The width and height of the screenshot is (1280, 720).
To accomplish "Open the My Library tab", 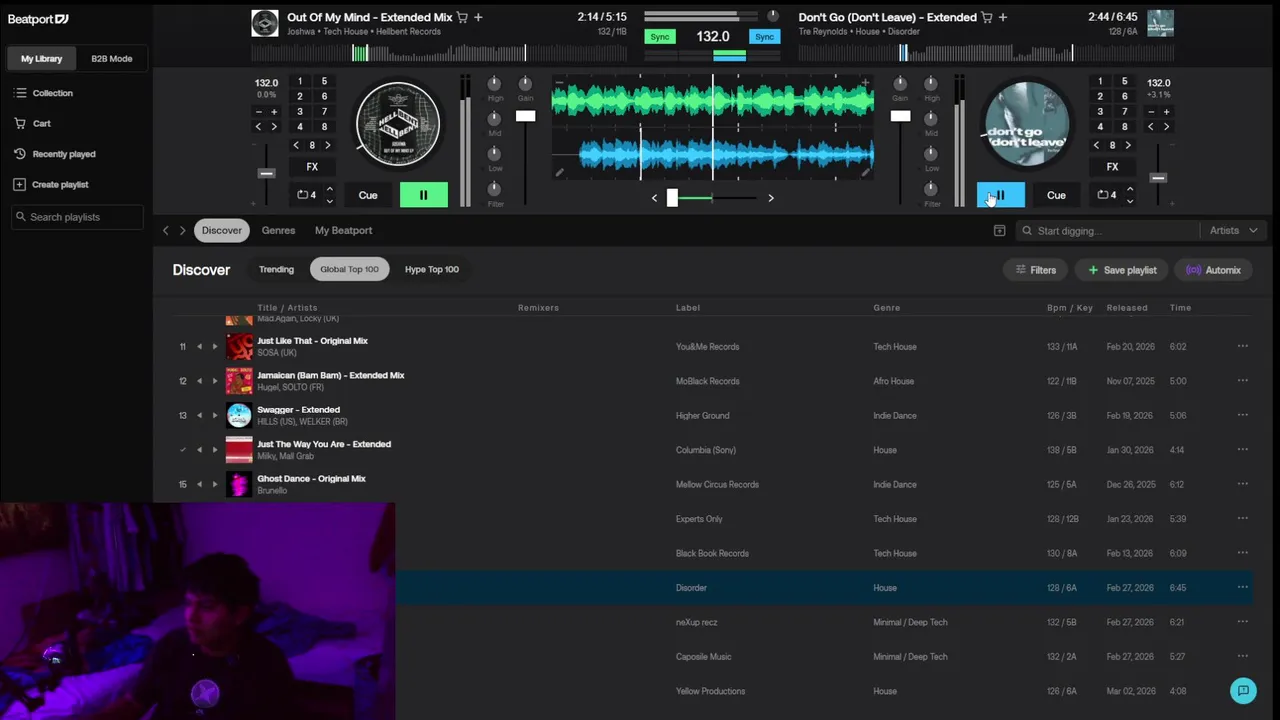I will (x=42, y=59).
